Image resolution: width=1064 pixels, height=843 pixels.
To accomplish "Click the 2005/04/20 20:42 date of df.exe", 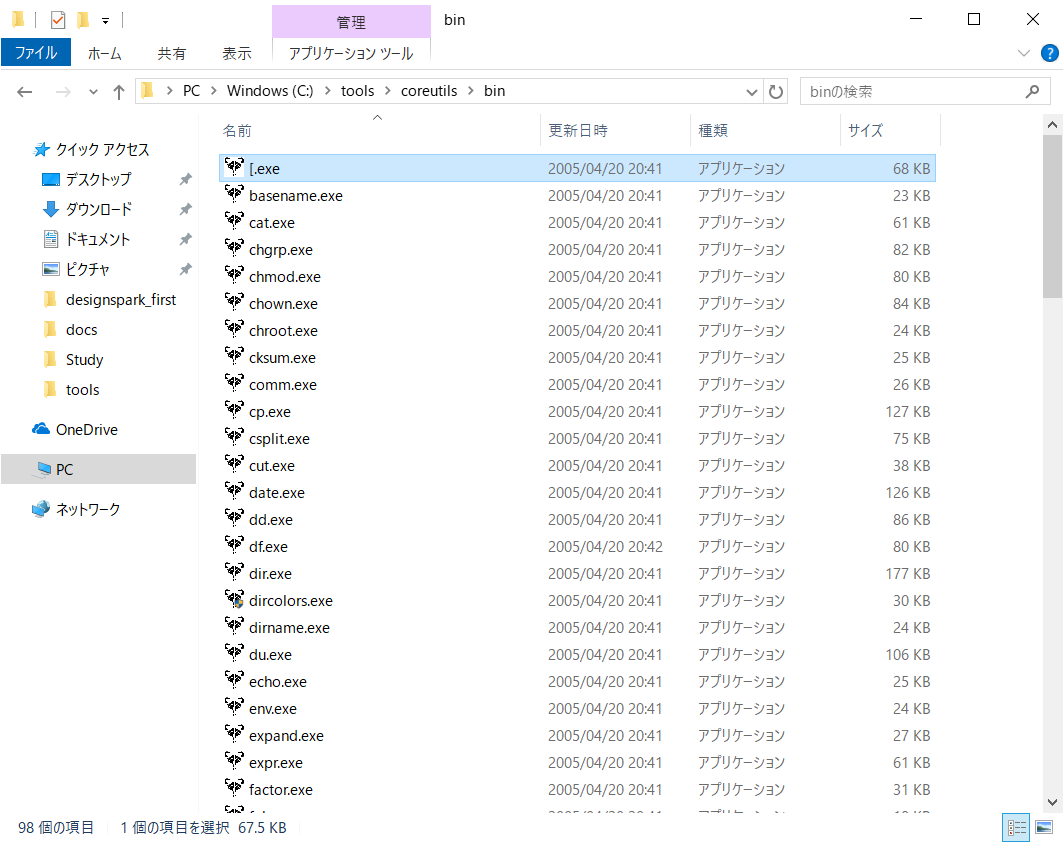I will (605, 547).
